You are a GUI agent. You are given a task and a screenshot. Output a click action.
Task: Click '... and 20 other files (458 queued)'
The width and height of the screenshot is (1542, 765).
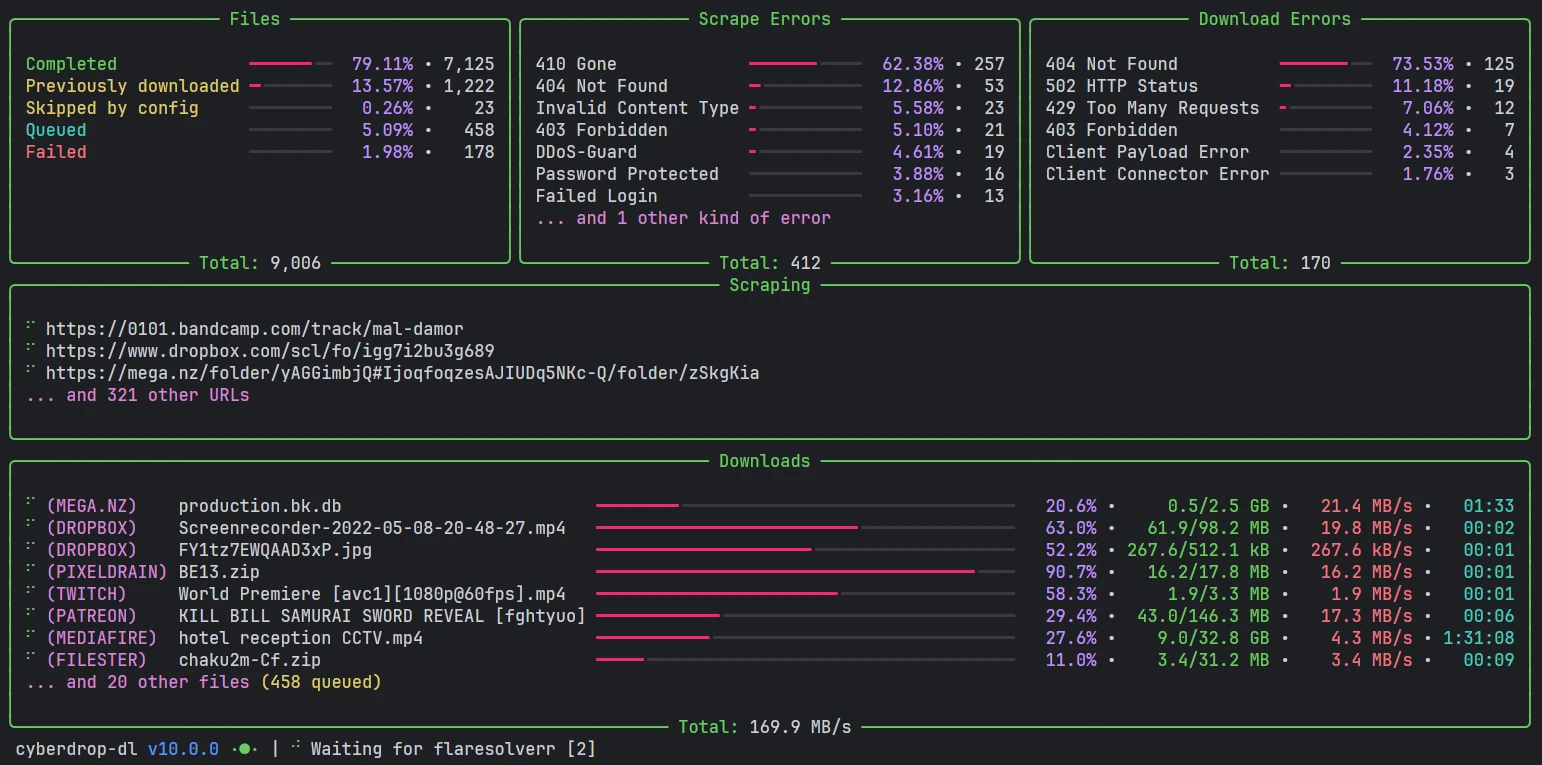204,682
